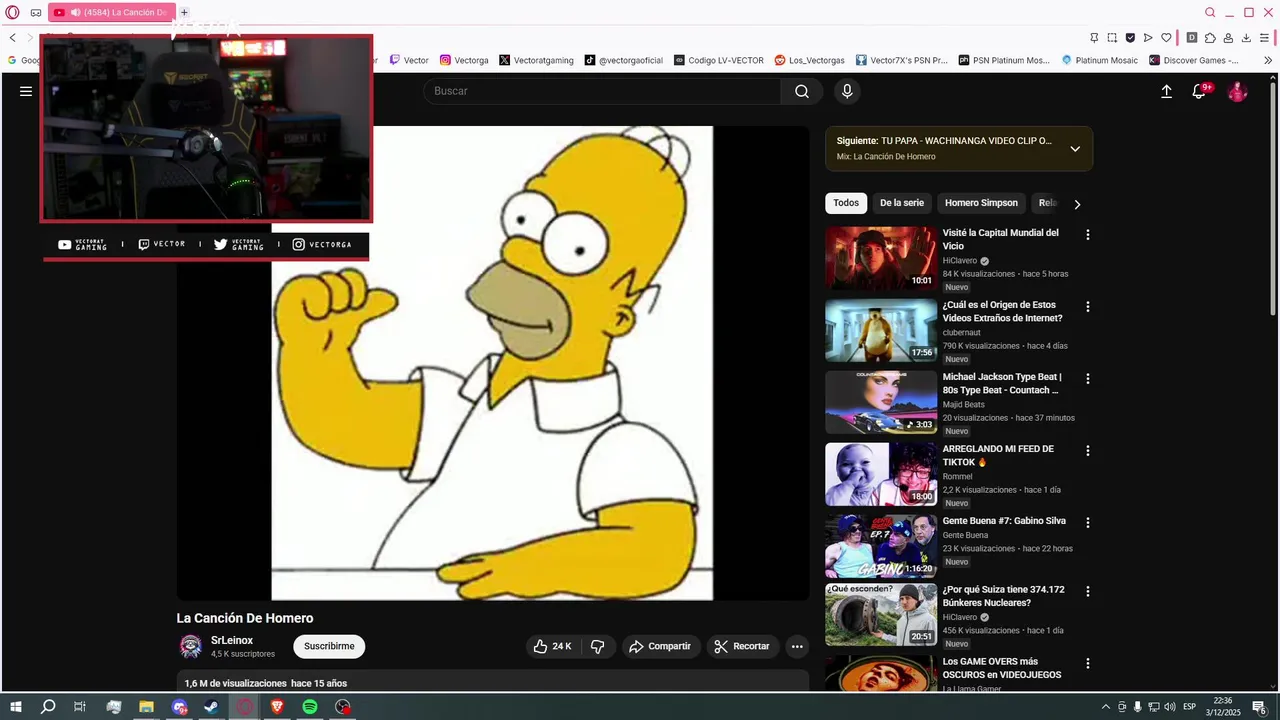Viewport: 1280px width, 720px height.
Task: Expand bookmarks bar overflow chevron
Action: 1268,60
